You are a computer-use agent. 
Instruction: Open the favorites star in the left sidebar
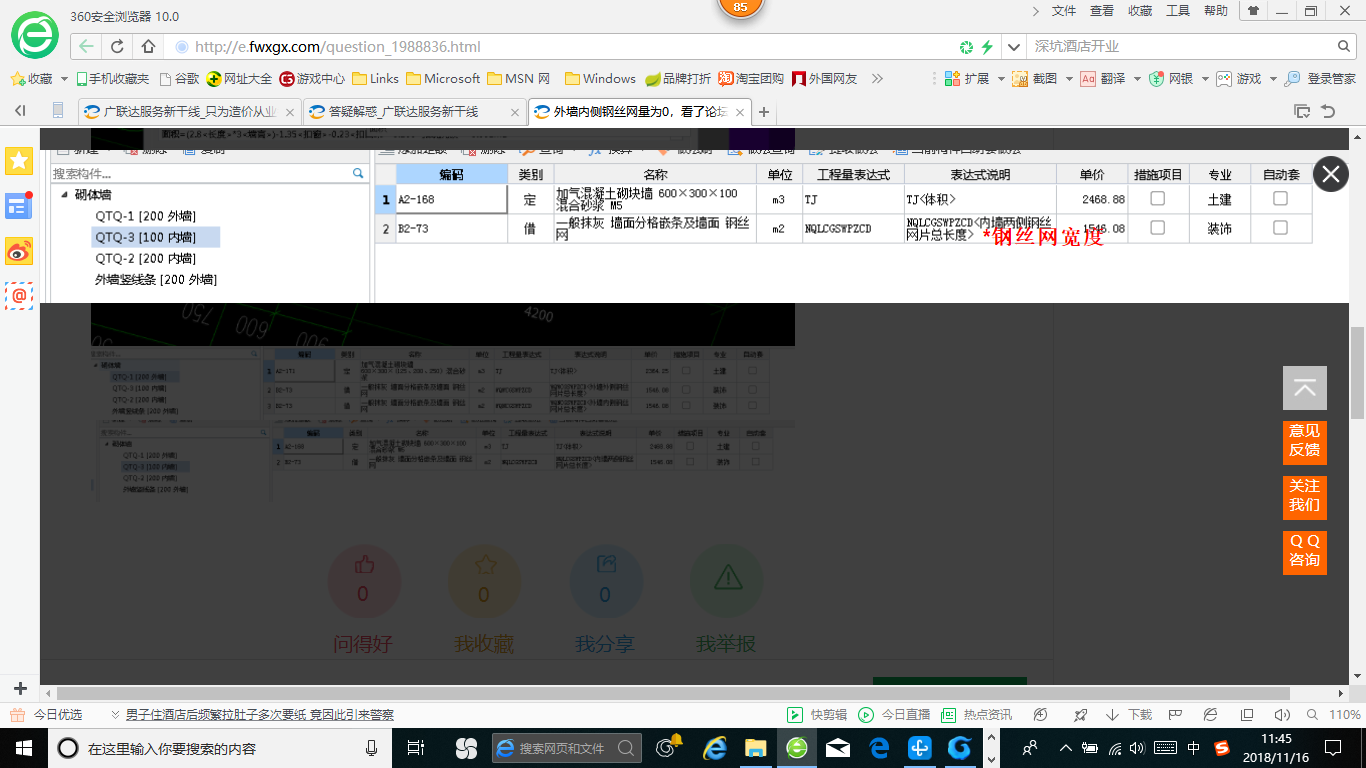pyautogui.click(x=19, y=160)
